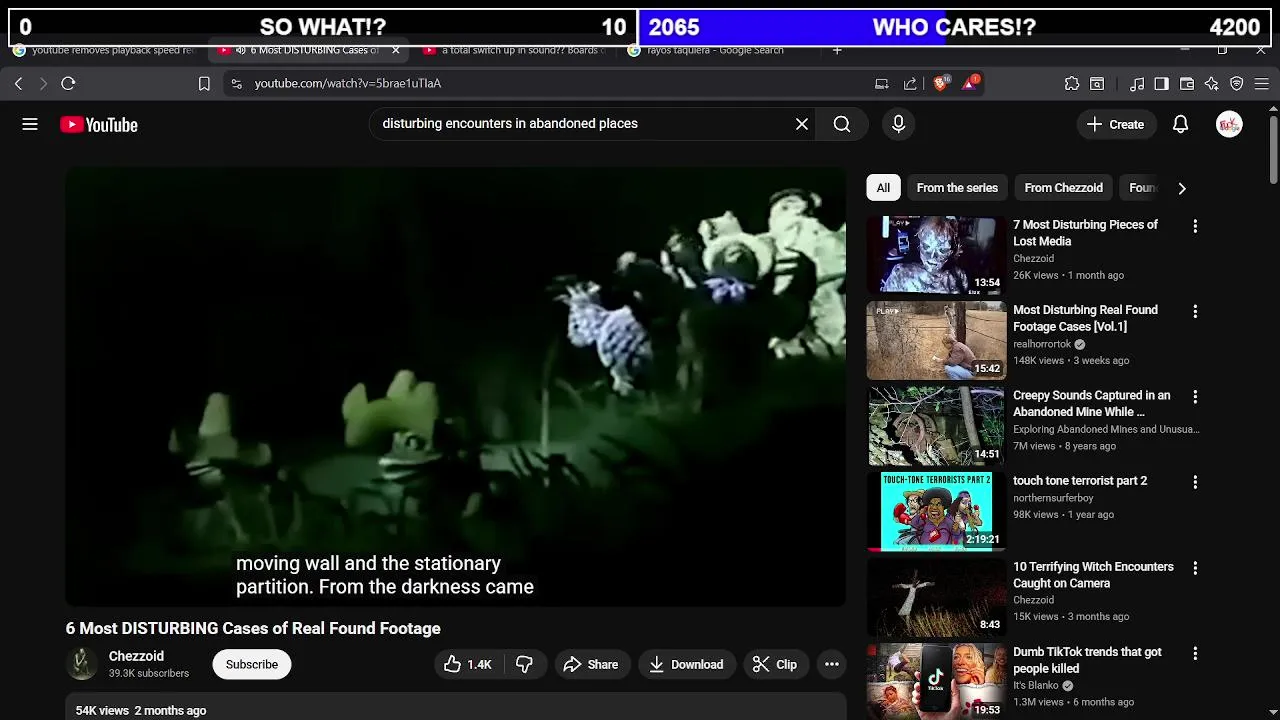Open the Brave VPN icon
Image resolution: width=1280 pixels, height=720 pixels.
pos(1237,84)
